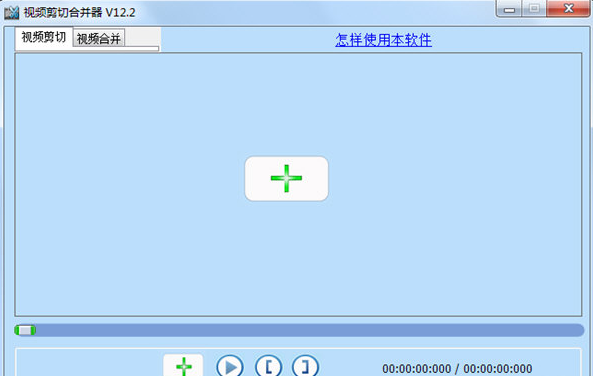Click the app icon in the title bar
593x376 pixels.
point(12,13)
